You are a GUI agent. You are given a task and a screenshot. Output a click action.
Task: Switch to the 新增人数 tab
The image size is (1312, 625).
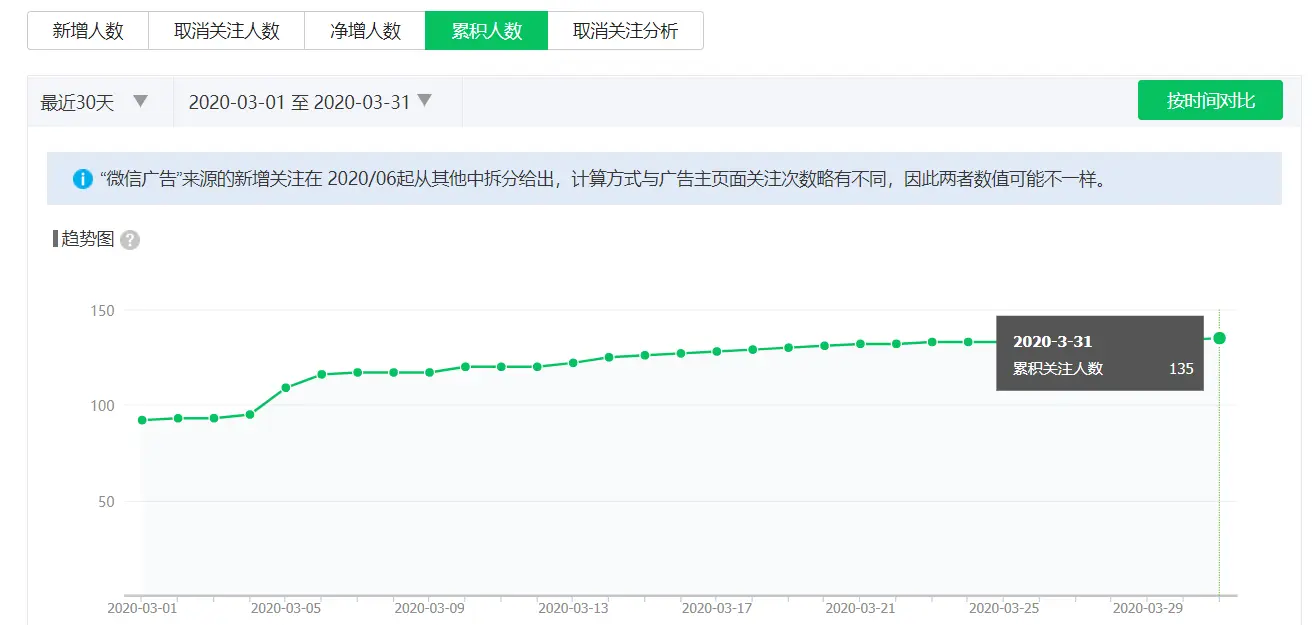click(88, 31)
